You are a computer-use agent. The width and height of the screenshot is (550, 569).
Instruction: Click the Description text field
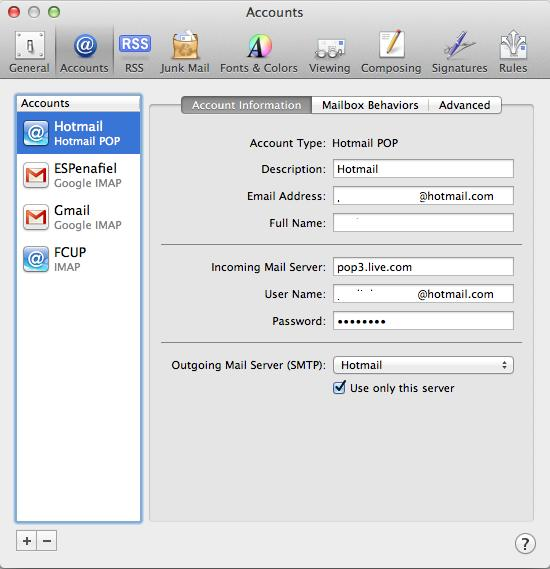tap(423, 169)
